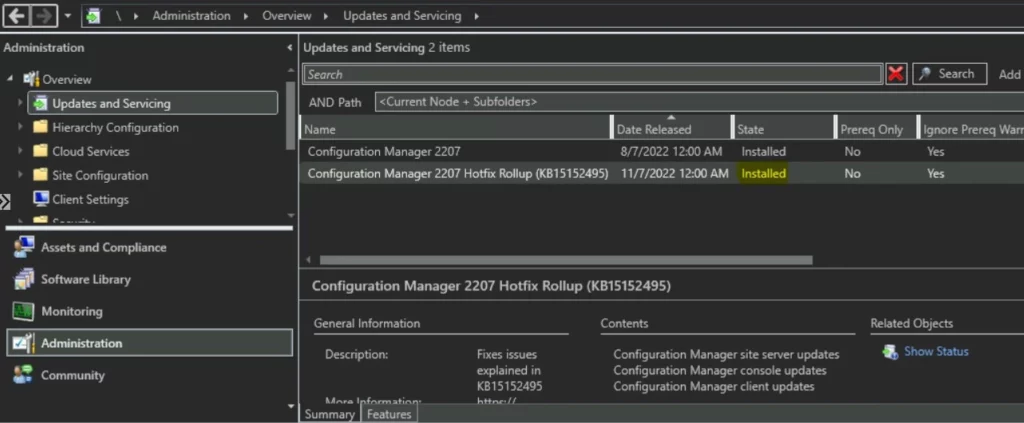
Task: Click the 8/7/2022 12:00 AM date cell
Action: pos(671,151)
